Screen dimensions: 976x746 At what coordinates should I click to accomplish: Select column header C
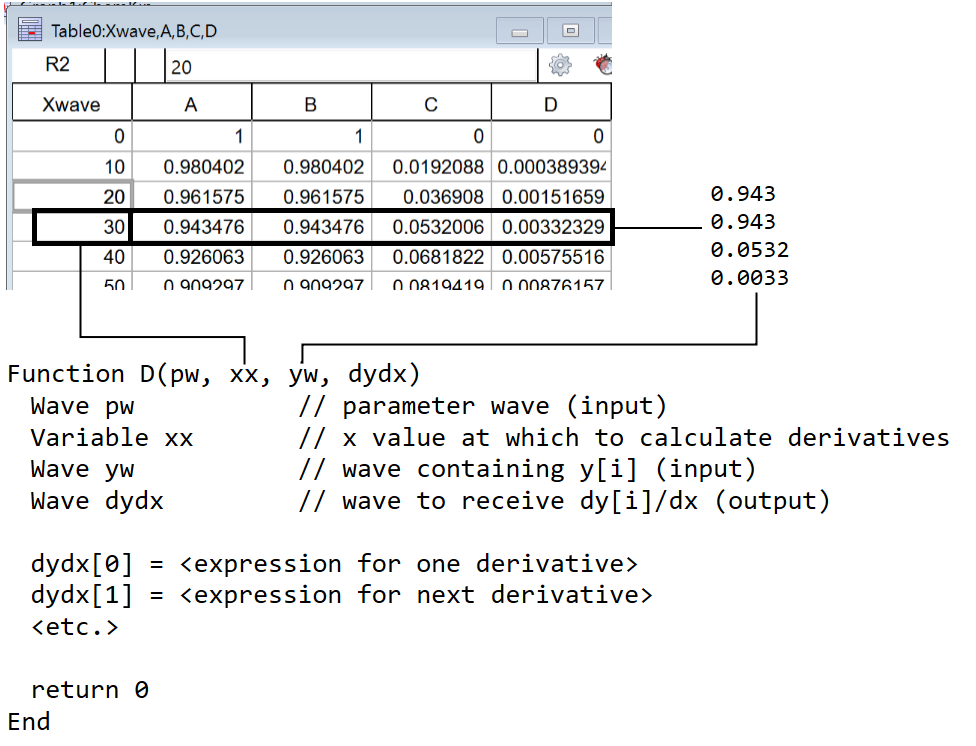[431, 104]
